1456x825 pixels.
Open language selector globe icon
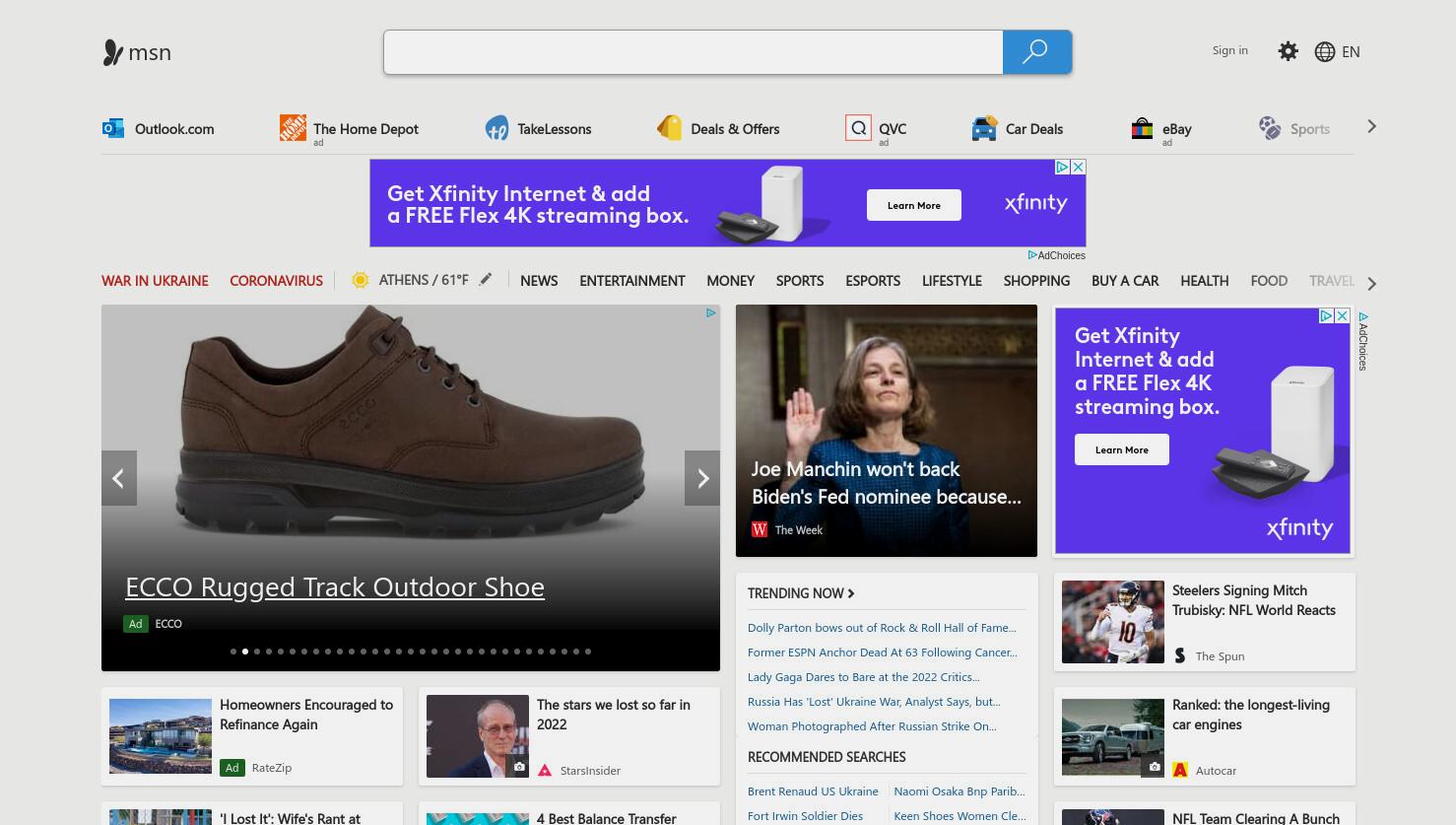[1325, 52]
